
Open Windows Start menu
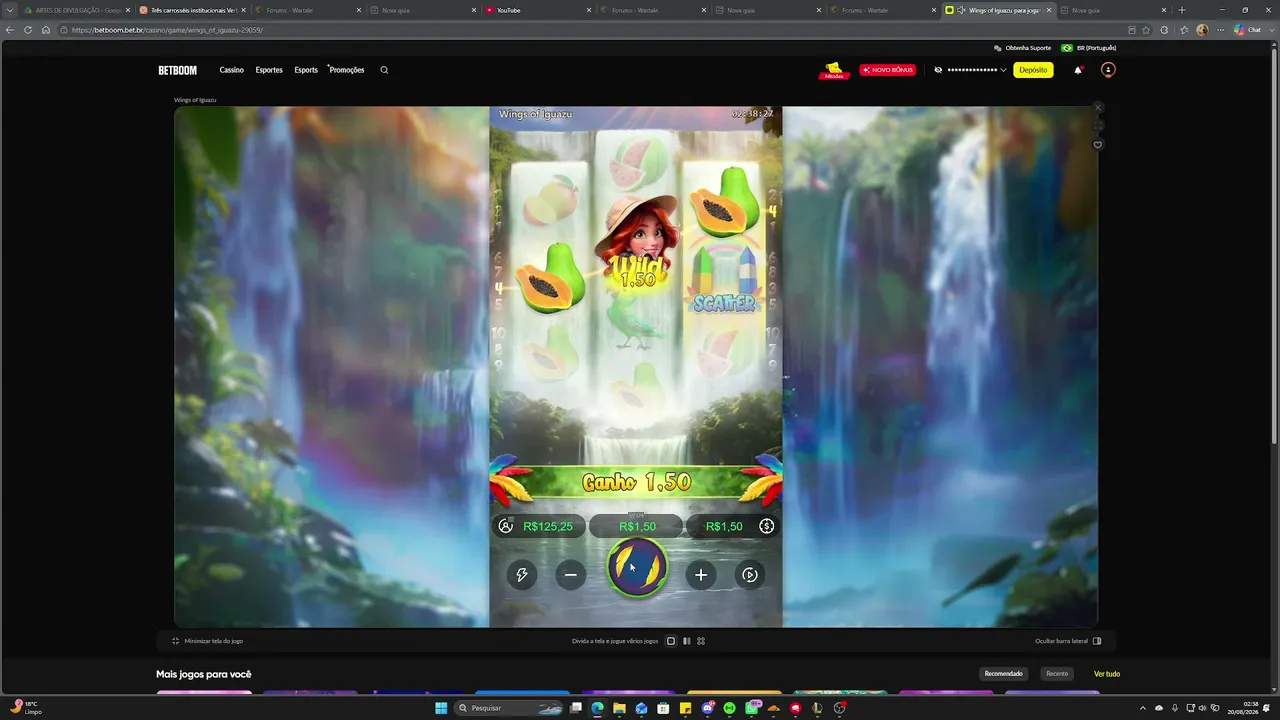click(x=440, y=708)
